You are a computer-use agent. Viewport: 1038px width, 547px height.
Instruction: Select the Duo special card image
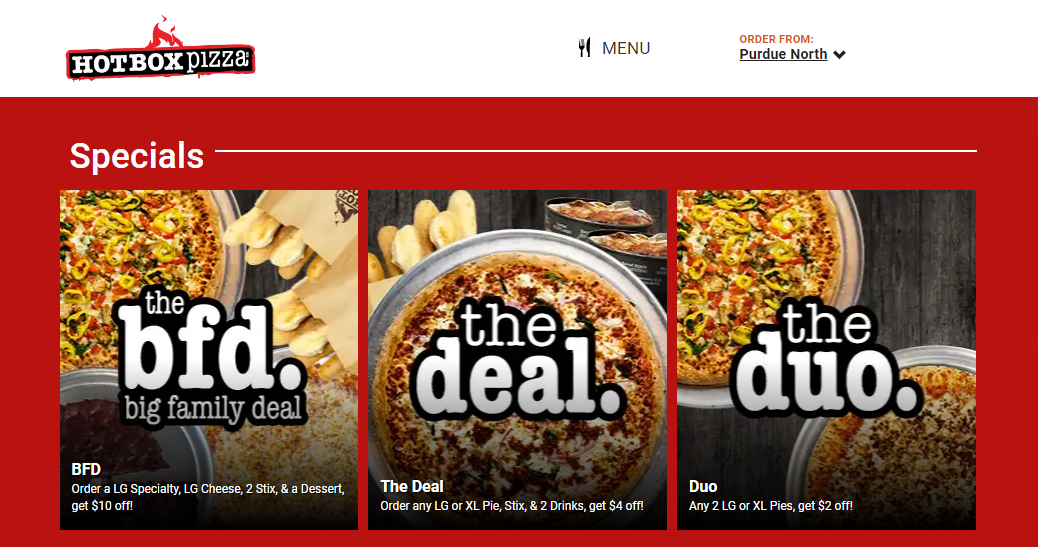point(826,360)
